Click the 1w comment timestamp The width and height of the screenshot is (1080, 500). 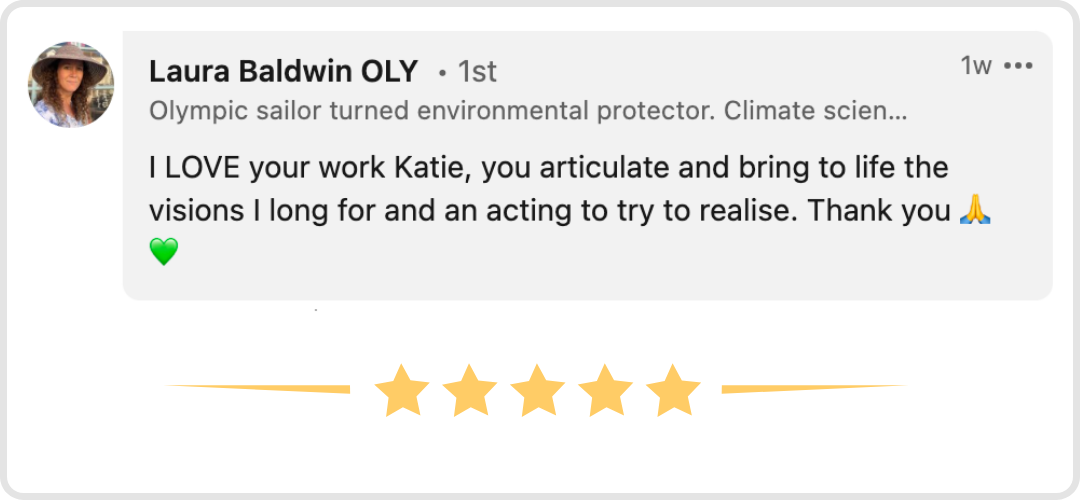tap(975, 66)
